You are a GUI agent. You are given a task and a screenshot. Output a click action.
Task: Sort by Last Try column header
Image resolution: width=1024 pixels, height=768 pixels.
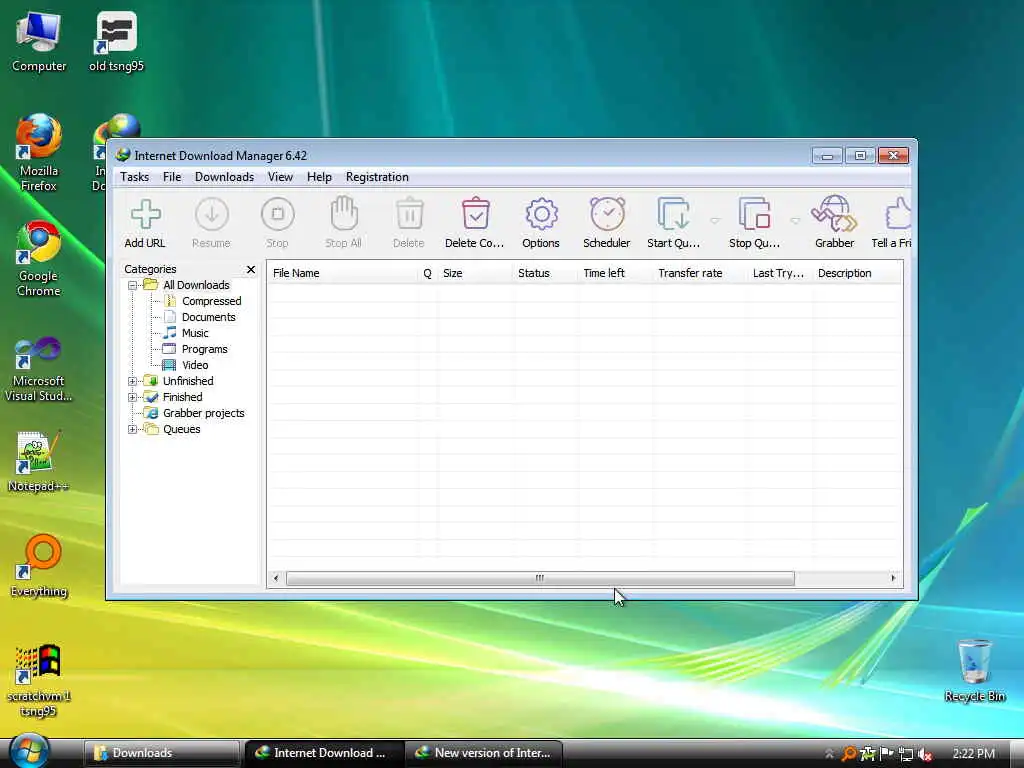click(780, 273)
